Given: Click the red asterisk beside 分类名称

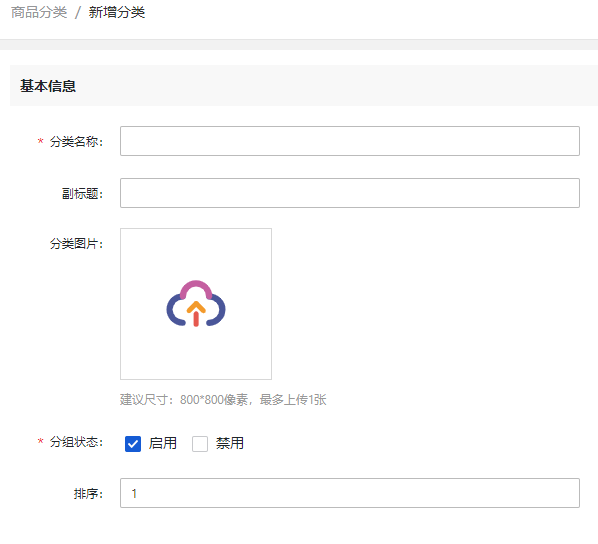Looking at the screenshot, I should [x=40, y=142].
